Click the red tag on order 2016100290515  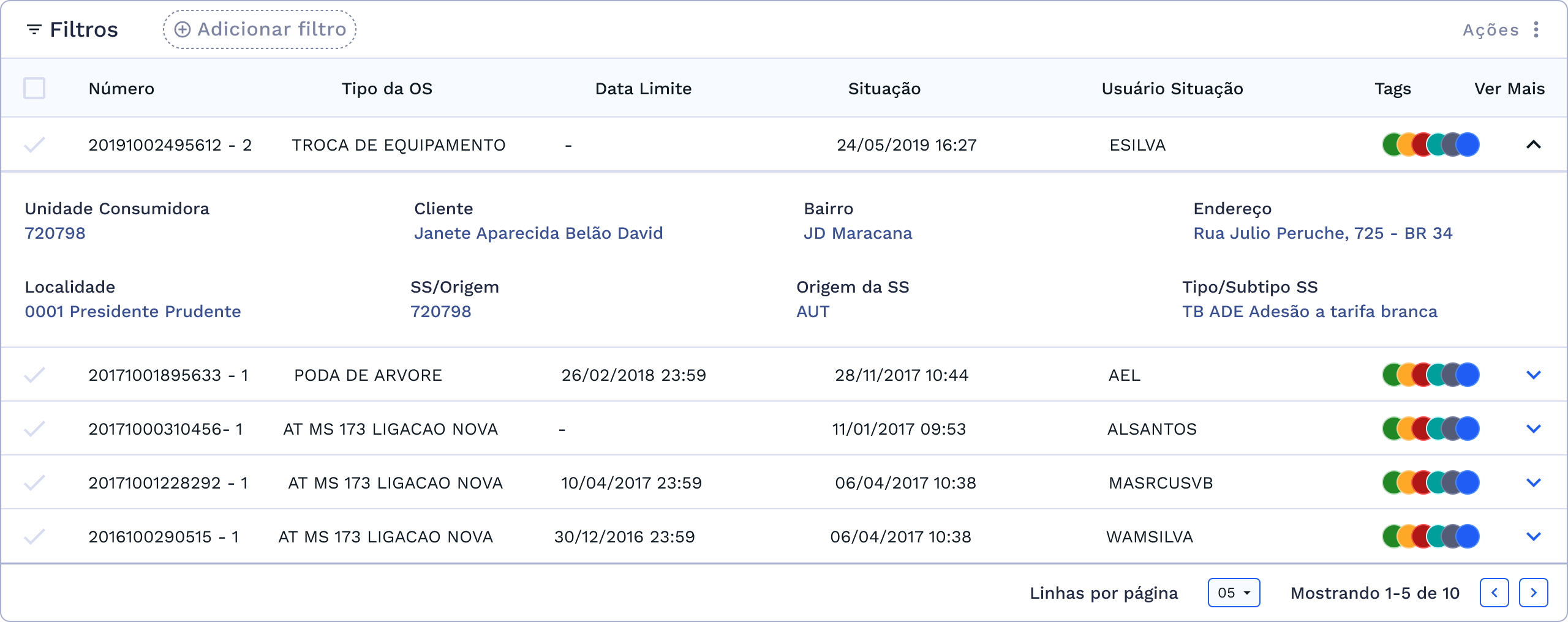coord(1421,536)
